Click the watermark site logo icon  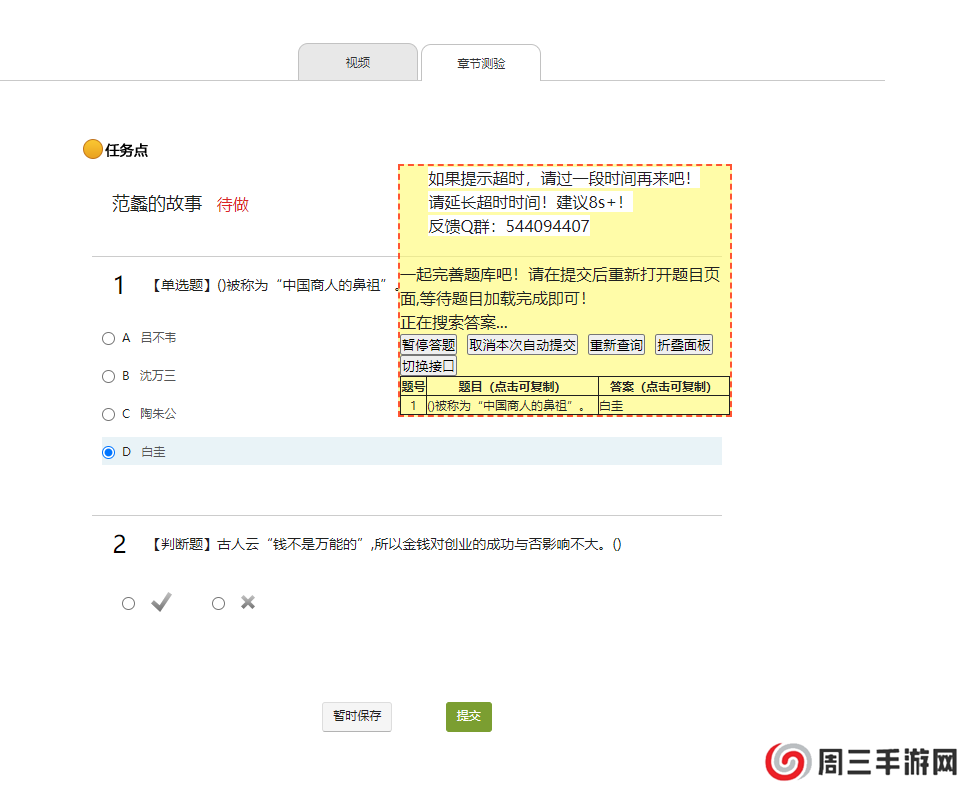(x=788, y=763)
